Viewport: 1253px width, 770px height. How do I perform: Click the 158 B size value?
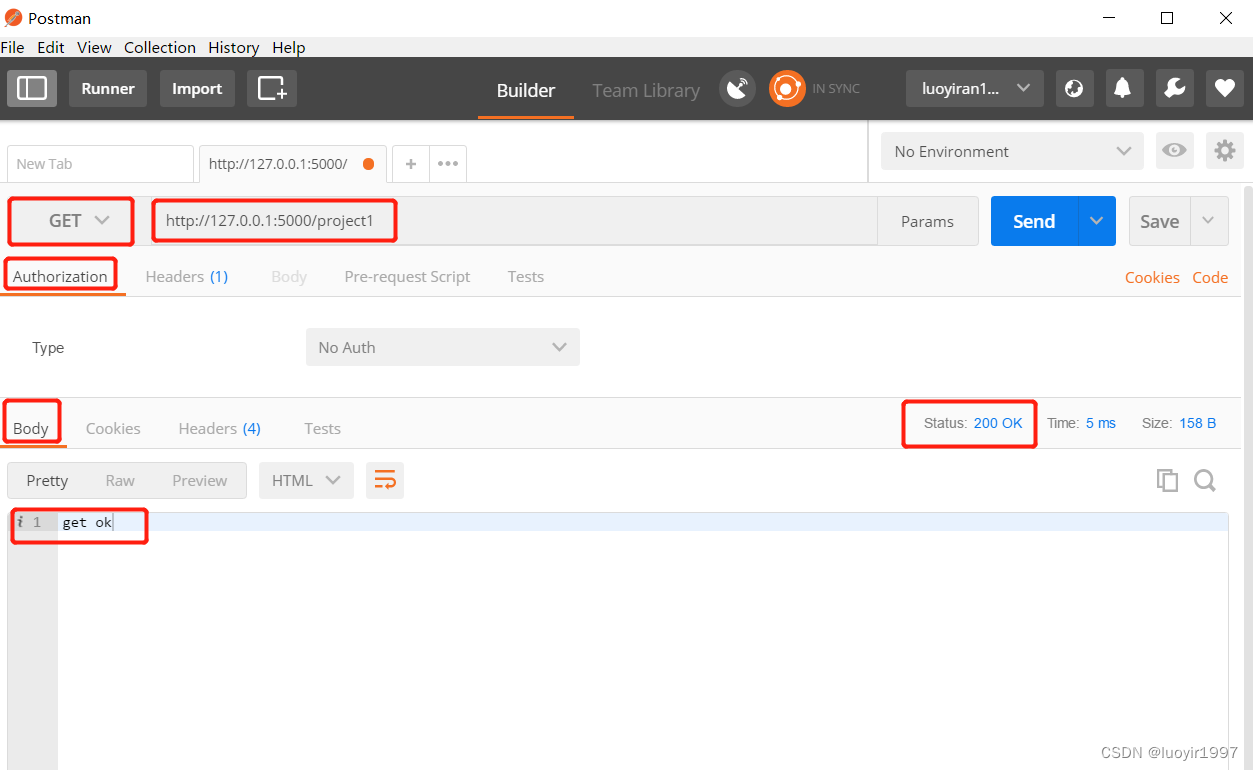click(1198, 423)
